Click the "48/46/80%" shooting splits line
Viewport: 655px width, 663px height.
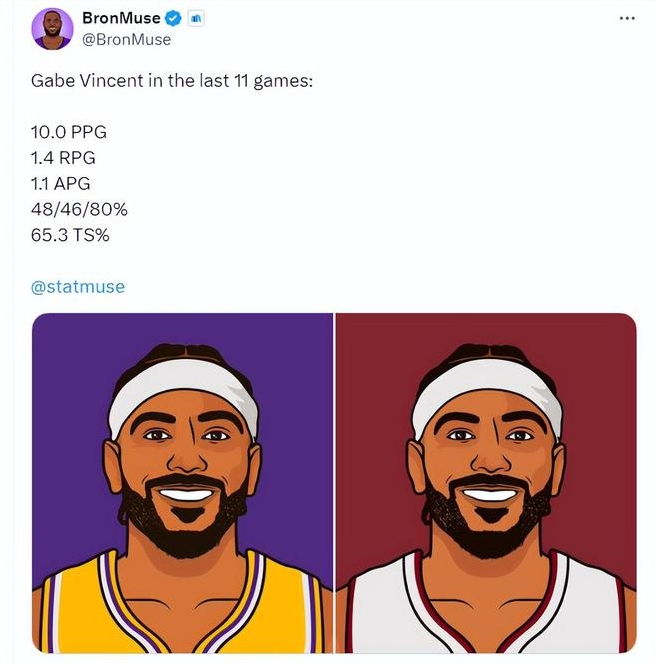80,210
